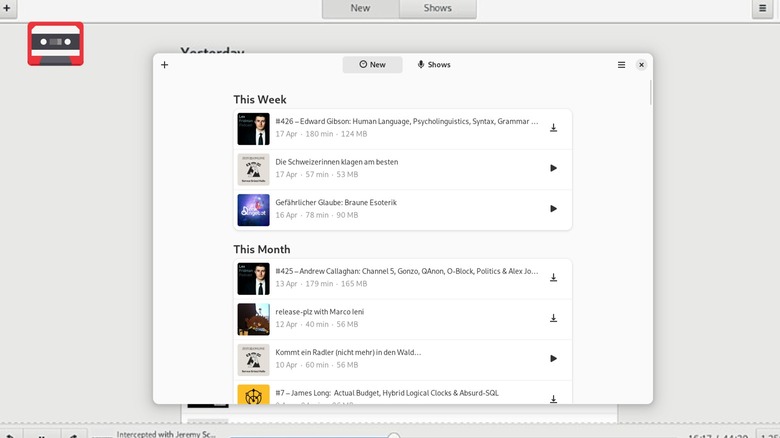The width and height of the screenshot is (780, 438).
Task: Play 'Gefährlicher Glaube: Braune Esoterik' episode
Action: [553, 209]
